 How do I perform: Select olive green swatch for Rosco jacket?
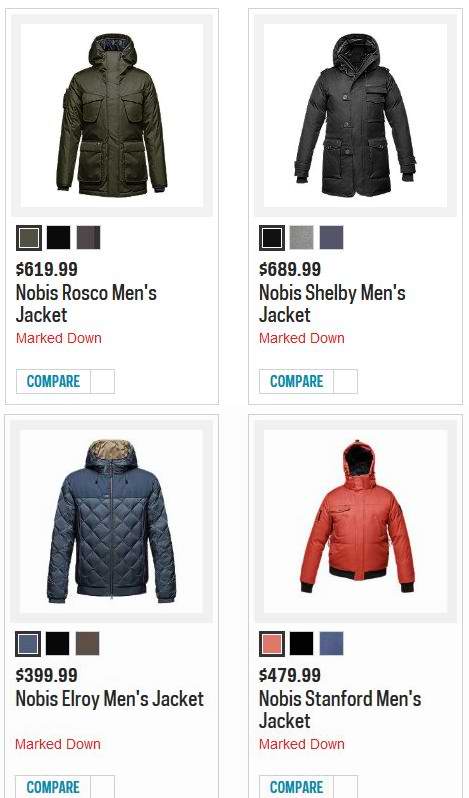click(x=29, y=238)
